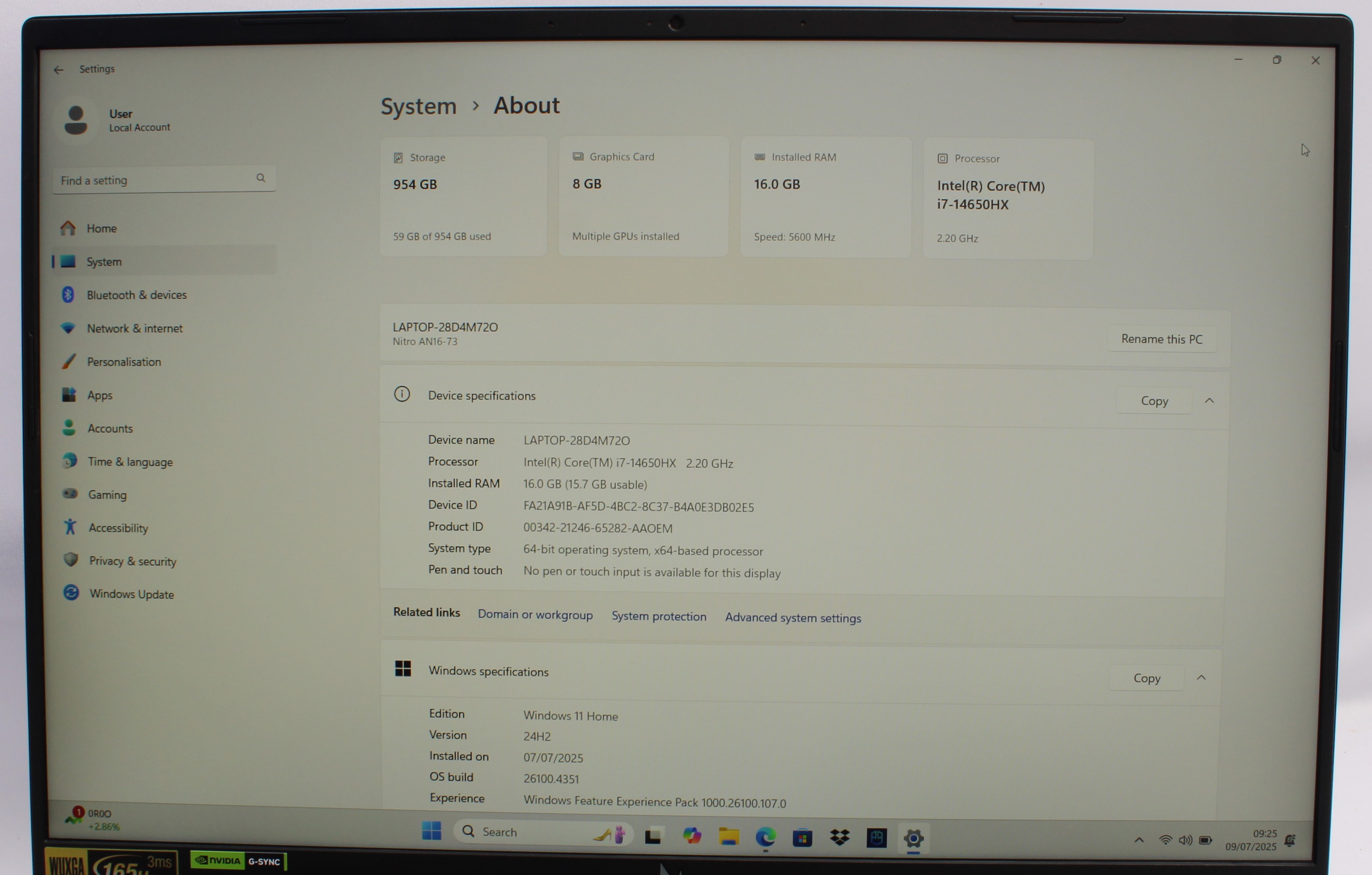Open Apps settings

click(164, 395)
